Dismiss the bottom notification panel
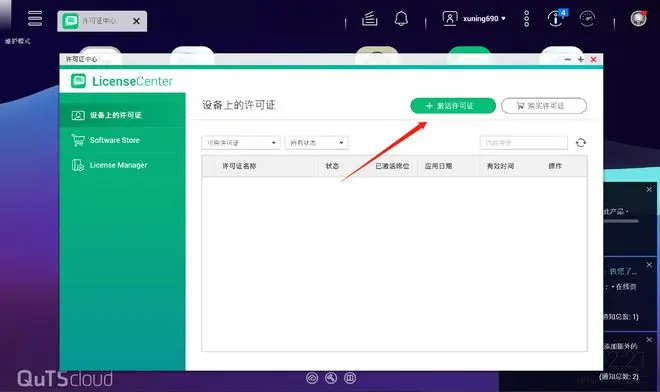 point(649,340)
